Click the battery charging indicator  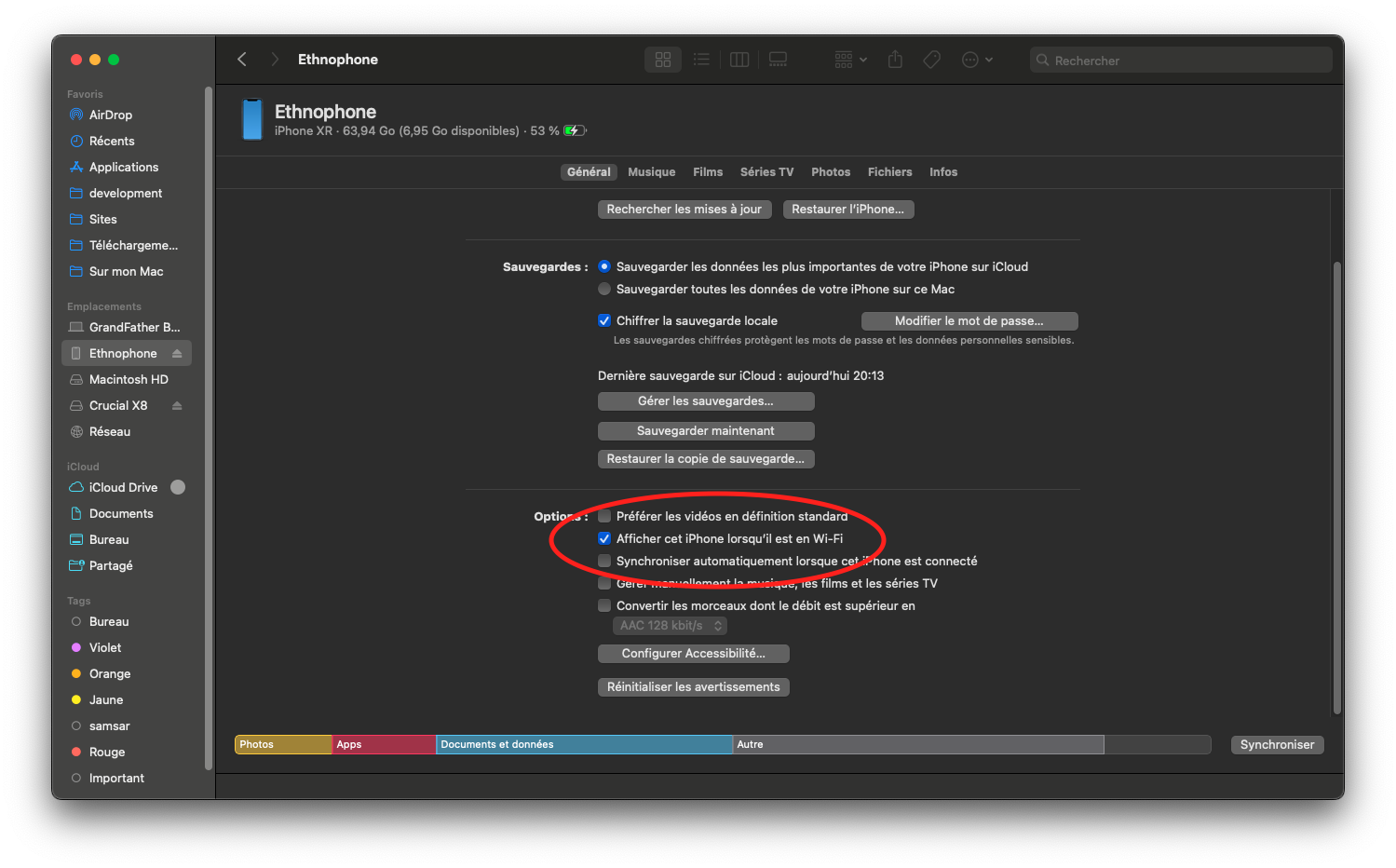tap(575, 130)
